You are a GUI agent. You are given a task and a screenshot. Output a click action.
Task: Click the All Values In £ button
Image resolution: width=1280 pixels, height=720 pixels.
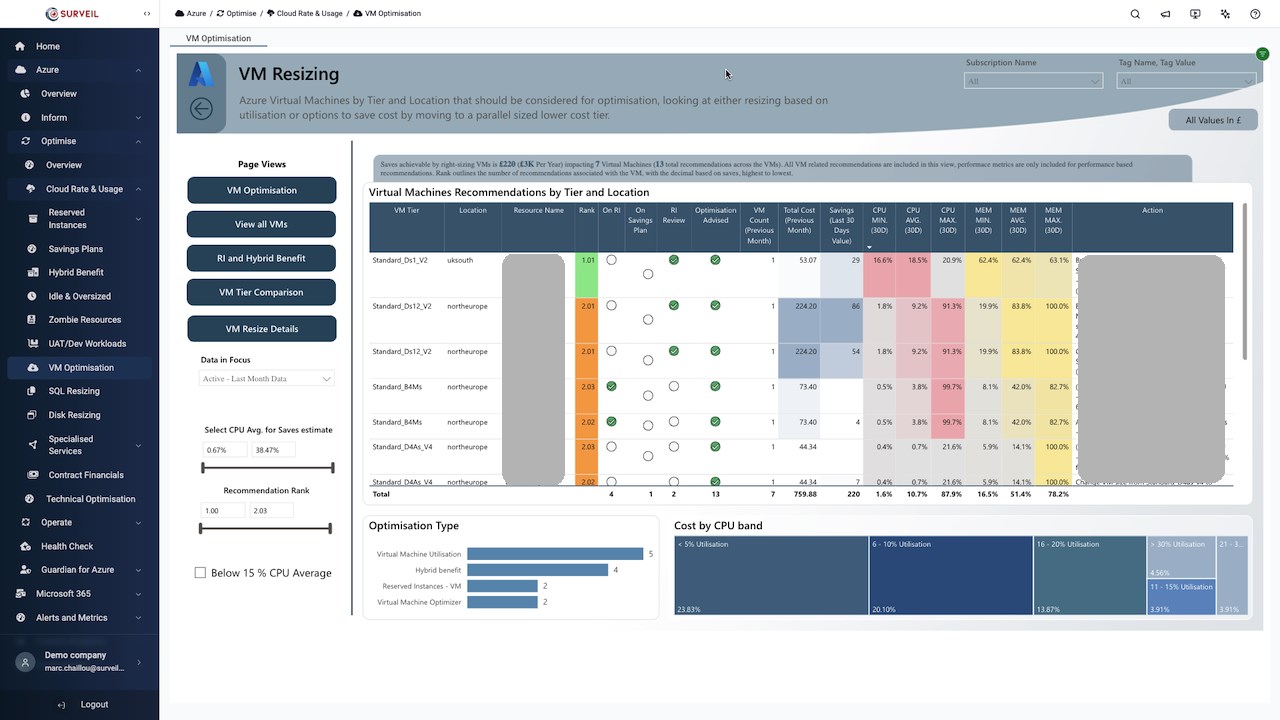[1213, 120]
